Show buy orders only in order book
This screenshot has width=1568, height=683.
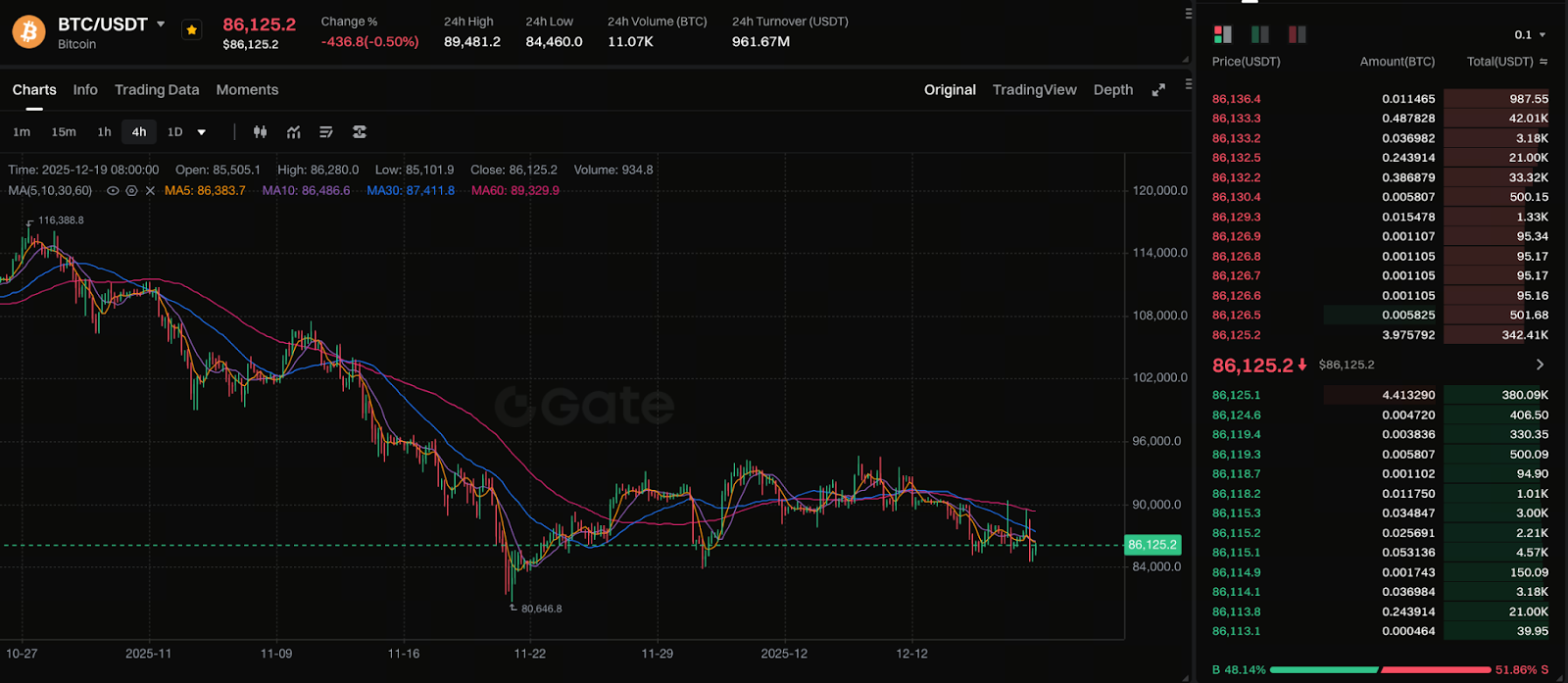(1260, 34)
